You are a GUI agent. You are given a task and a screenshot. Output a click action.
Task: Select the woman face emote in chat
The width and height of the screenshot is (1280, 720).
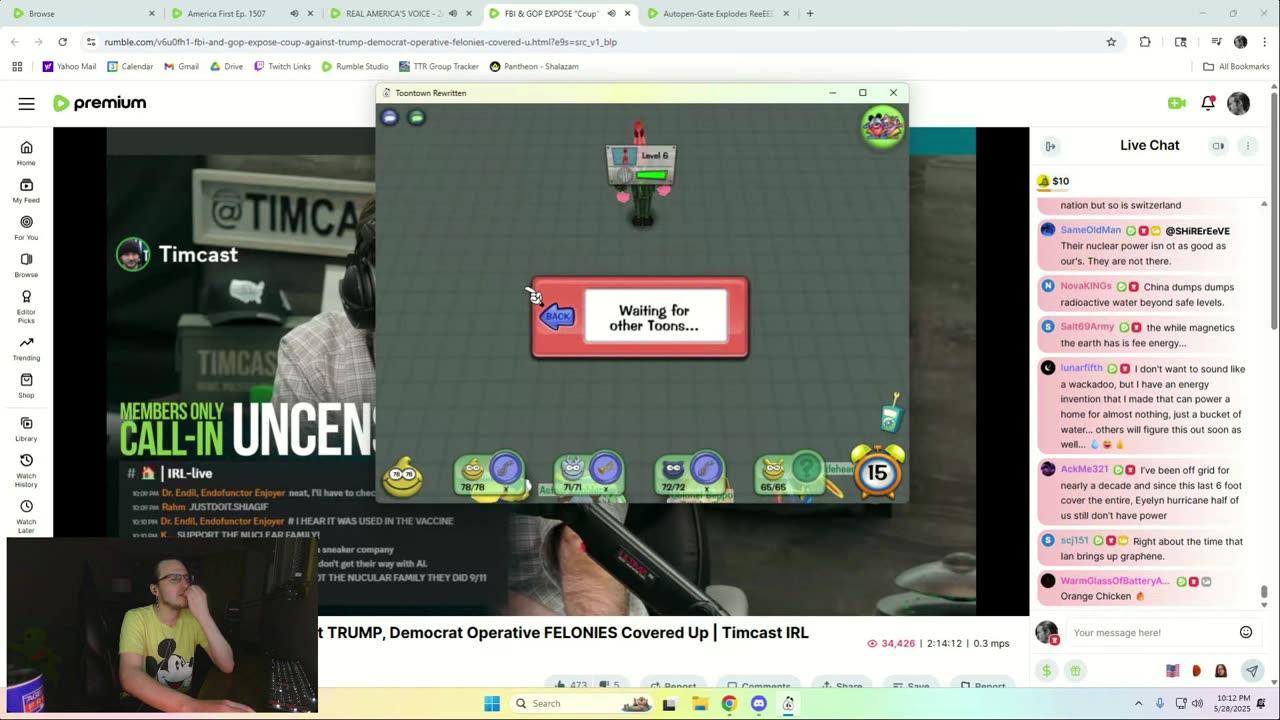[x=1221, y=670]
